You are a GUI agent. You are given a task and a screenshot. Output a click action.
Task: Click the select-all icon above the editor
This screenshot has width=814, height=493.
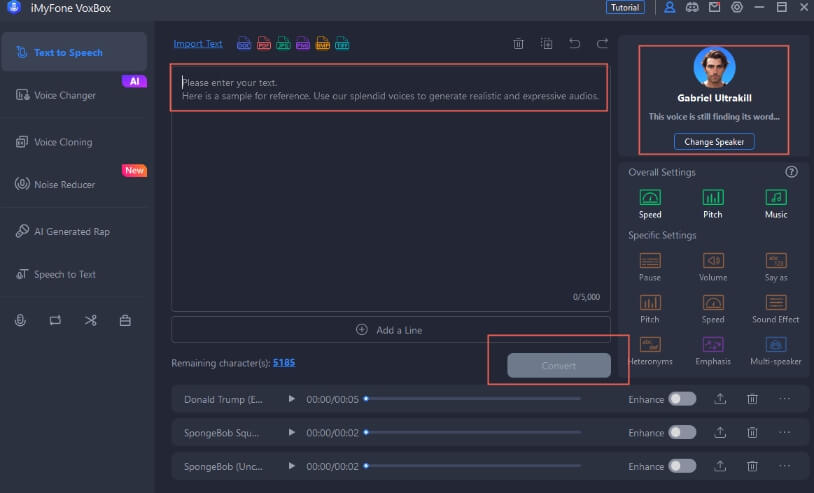pos(546,44)
